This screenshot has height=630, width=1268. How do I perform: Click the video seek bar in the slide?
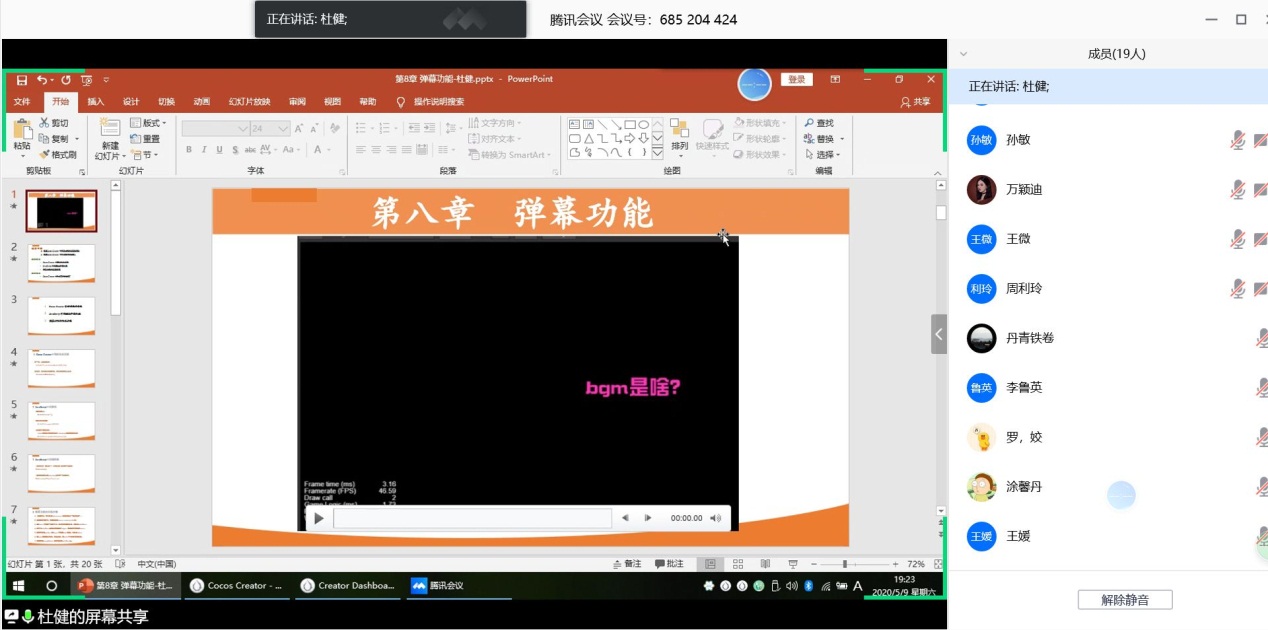(x=472, y=518)
